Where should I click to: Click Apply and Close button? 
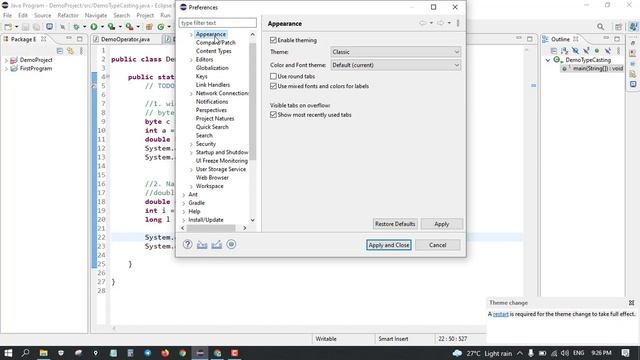[x=389, y=245]
